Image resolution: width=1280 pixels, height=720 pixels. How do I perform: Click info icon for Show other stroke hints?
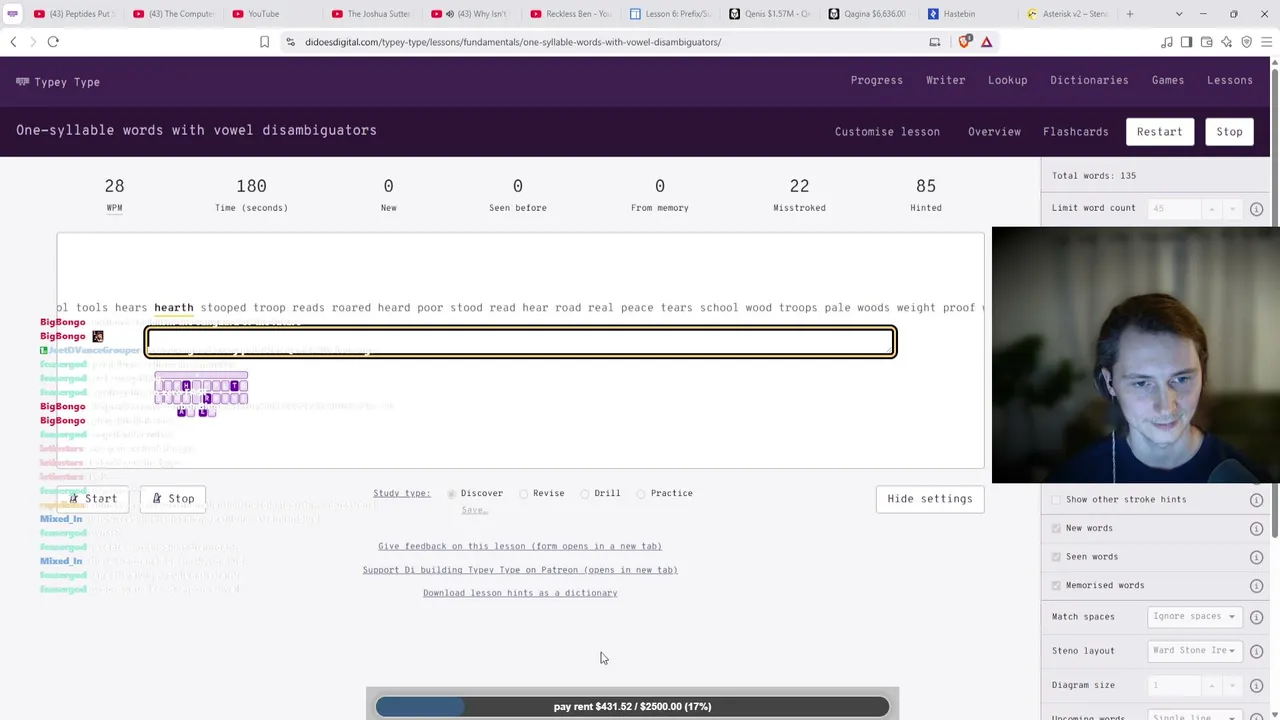click(x=1256, y=500)
